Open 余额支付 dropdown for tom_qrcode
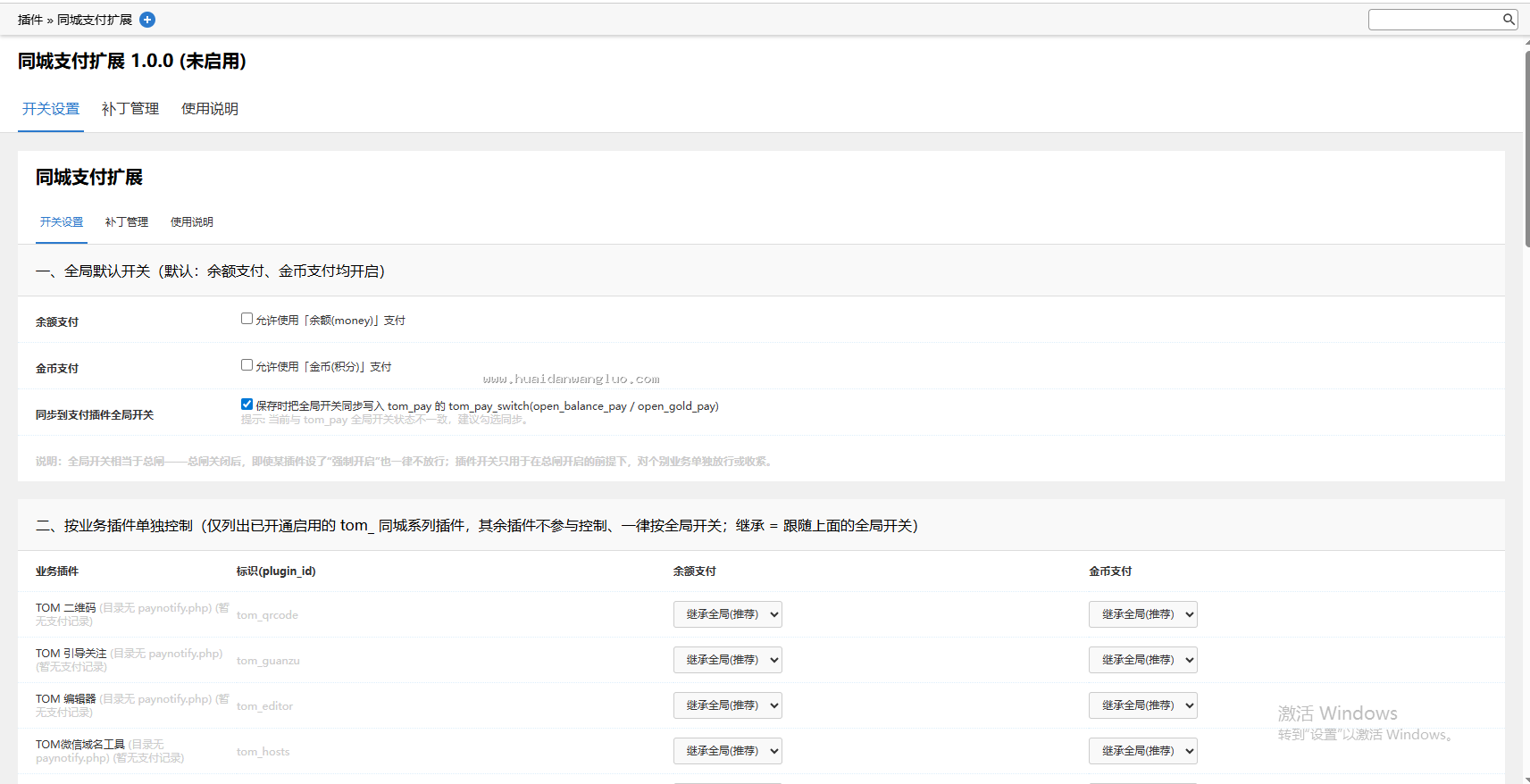This screenshot has width=1530, height=784. click(728, 614)
